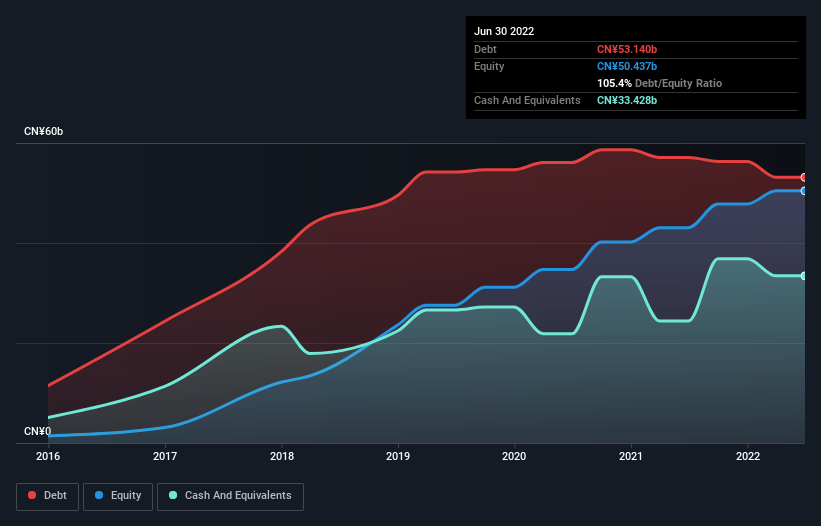Toggle the Debt legend button
This screenshot has width=821, height=526.
[48, 496]
